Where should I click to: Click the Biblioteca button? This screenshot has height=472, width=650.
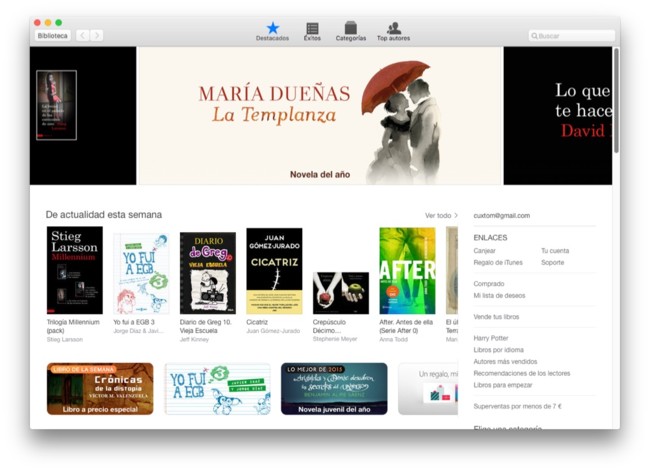(53, 36)
